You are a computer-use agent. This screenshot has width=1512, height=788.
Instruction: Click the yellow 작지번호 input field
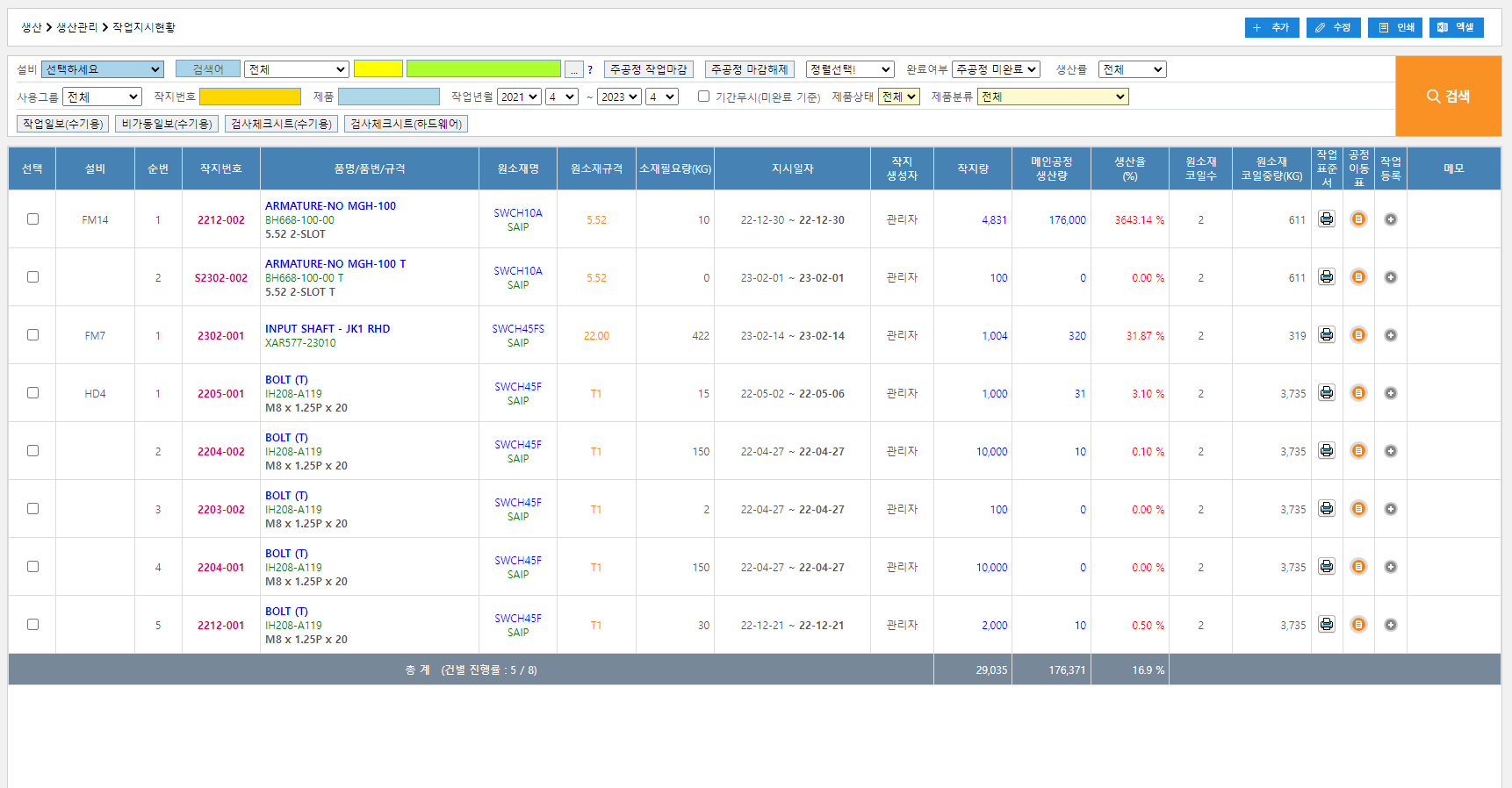pos(250,97)
